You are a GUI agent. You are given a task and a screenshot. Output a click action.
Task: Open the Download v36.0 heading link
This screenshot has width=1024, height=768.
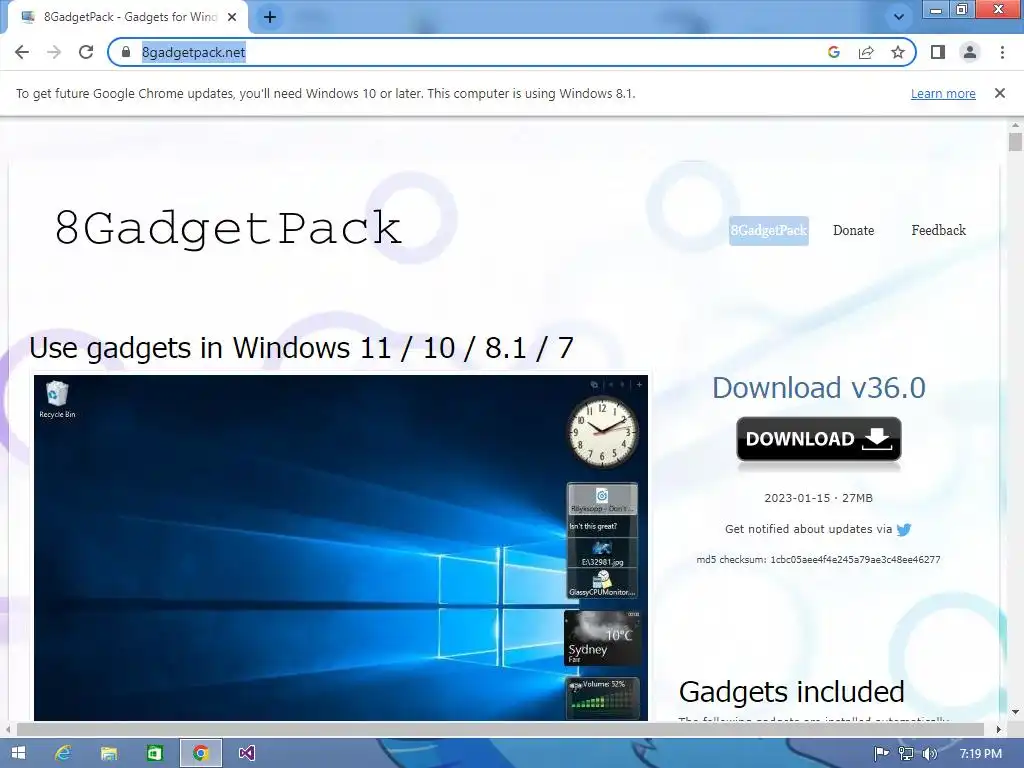point(819,388)
